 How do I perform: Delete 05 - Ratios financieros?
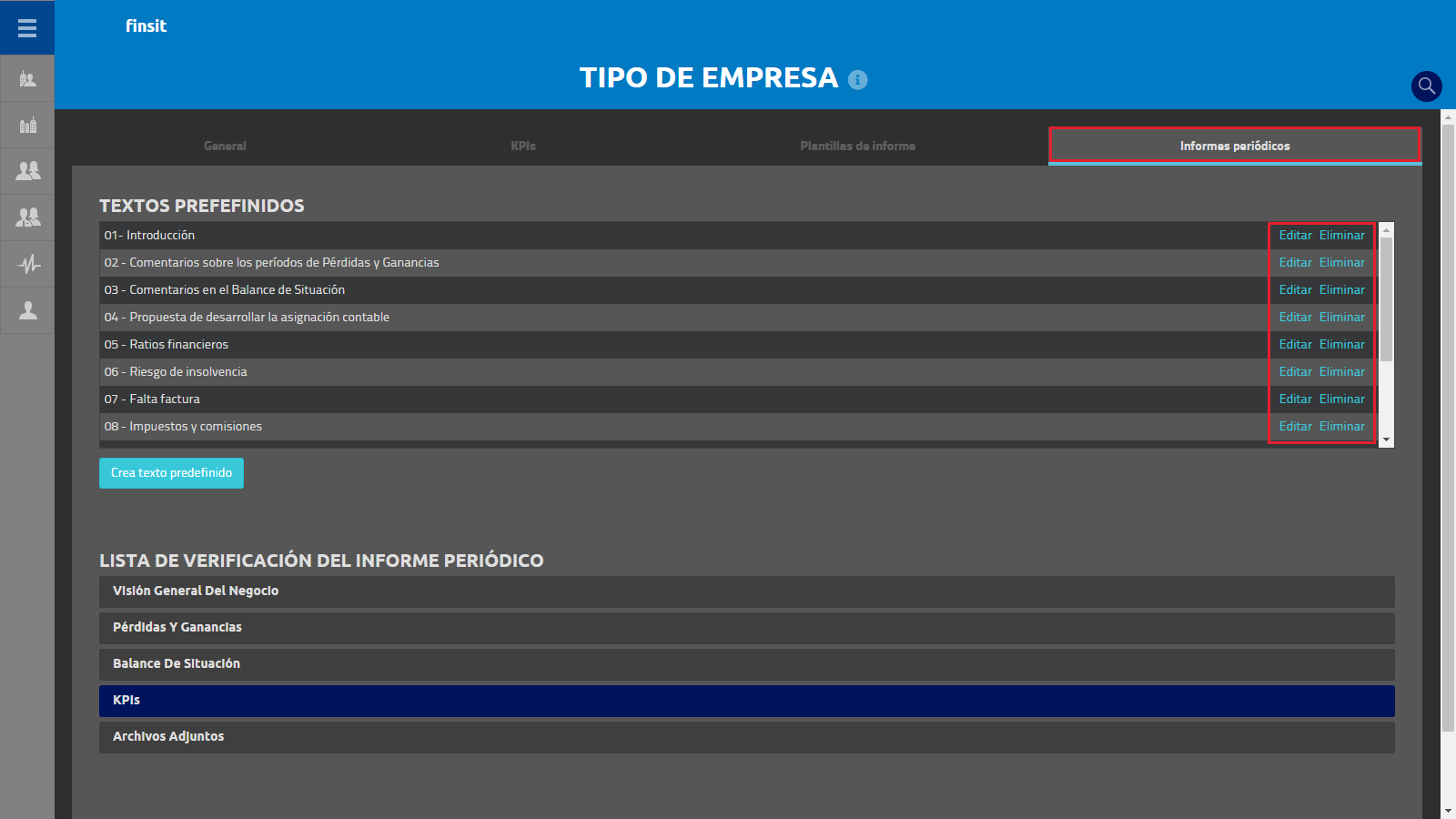1342,344
